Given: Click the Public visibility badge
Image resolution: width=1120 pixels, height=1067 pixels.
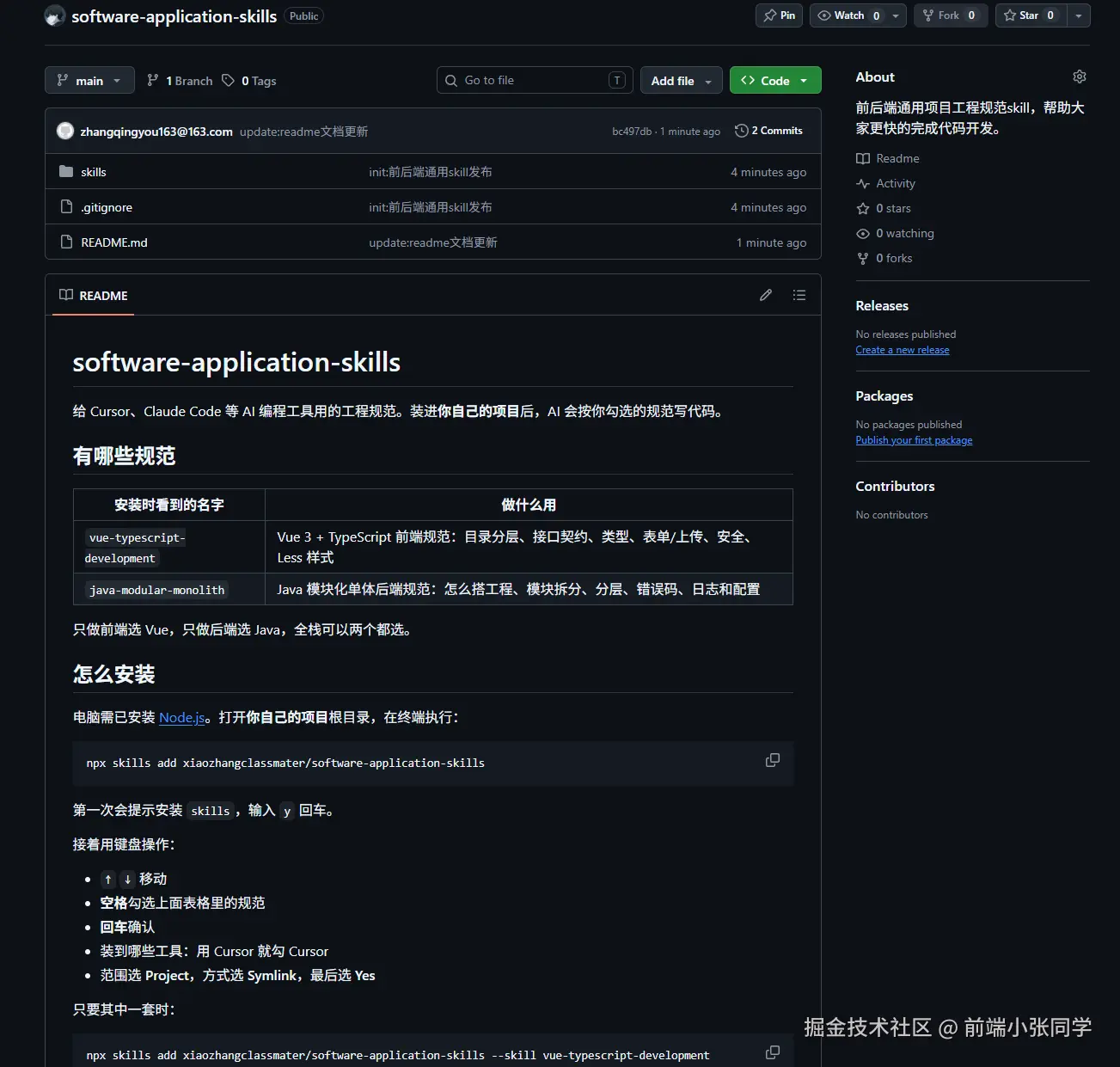Looking at the screenshot, I should pyautogui.click(x=304, y=16).
